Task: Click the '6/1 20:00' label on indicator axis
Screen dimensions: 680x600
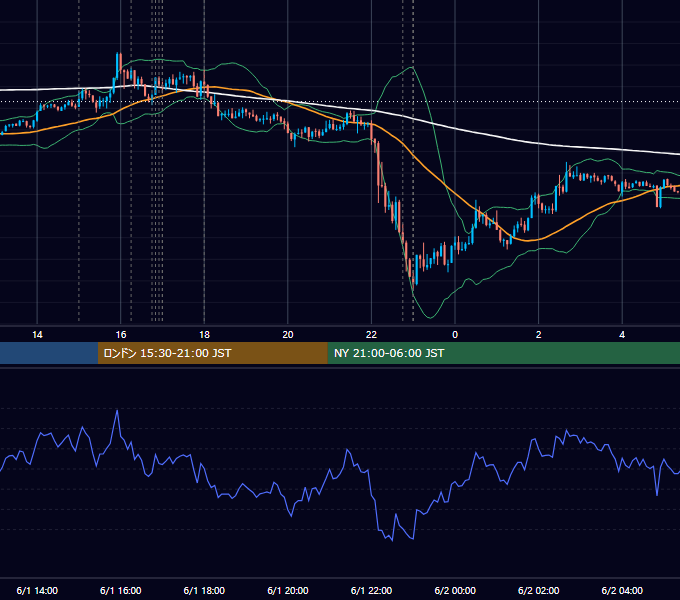Action: tap(288, 590)
